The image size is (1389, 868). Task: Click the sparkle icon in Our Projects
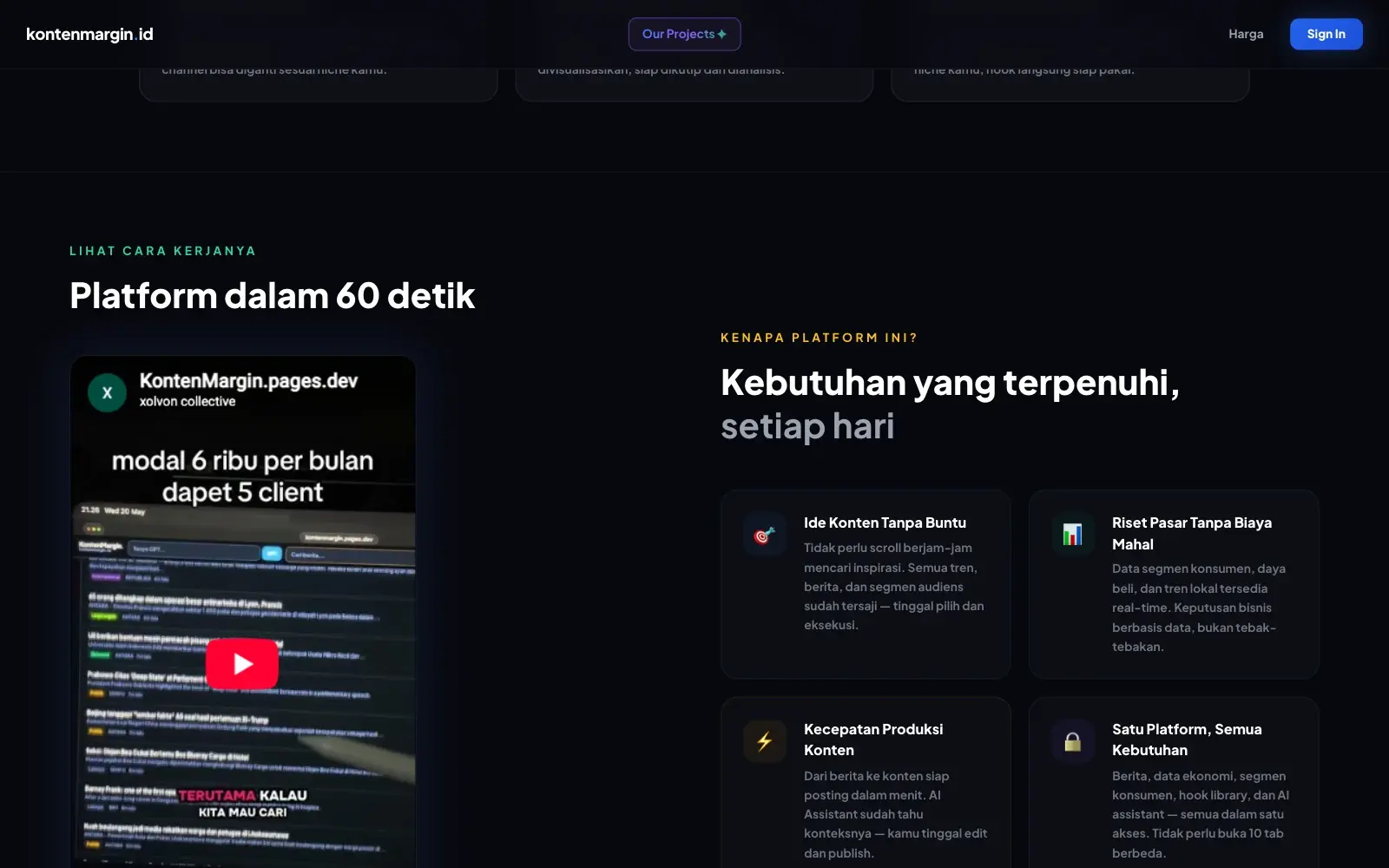pyautogui.click(x=721, y=34)
